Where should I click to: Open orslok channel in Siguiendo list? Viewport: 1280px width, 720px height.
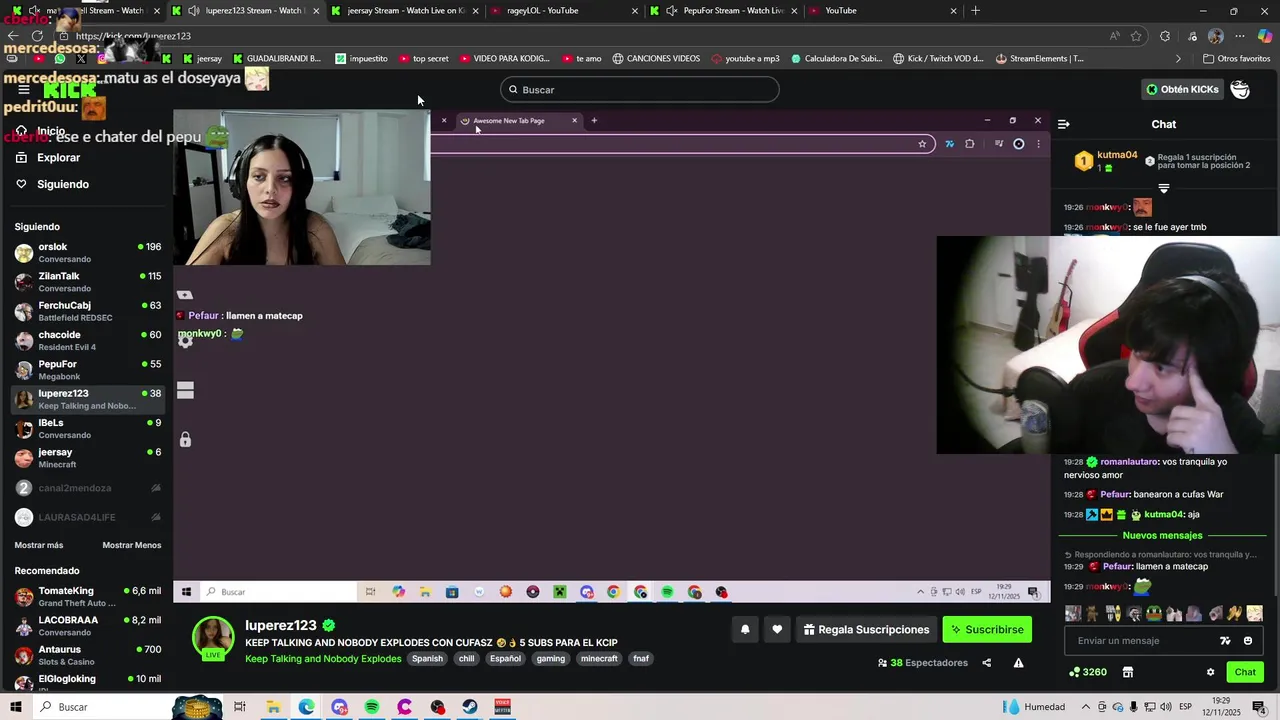(x=87, y=253)
